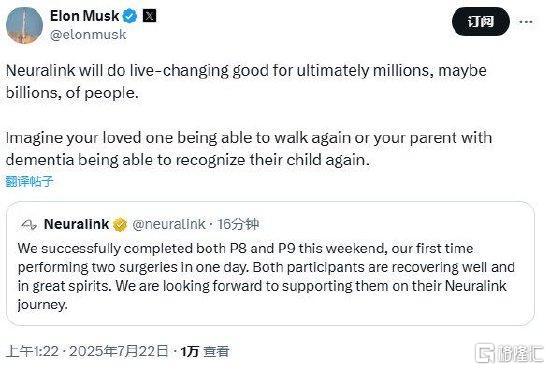Viewport: 550px width, 370px height.
Task: Click the X affiliation badge icon
Action: pos(149,16)
